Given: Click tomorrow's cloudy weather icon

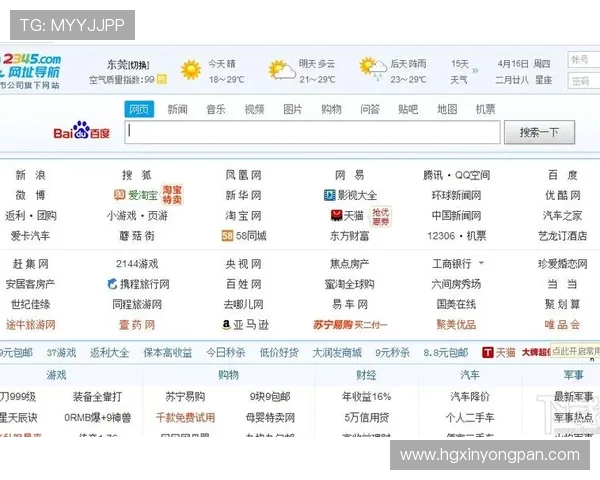Looking at the screenshot, I should 282,70.
